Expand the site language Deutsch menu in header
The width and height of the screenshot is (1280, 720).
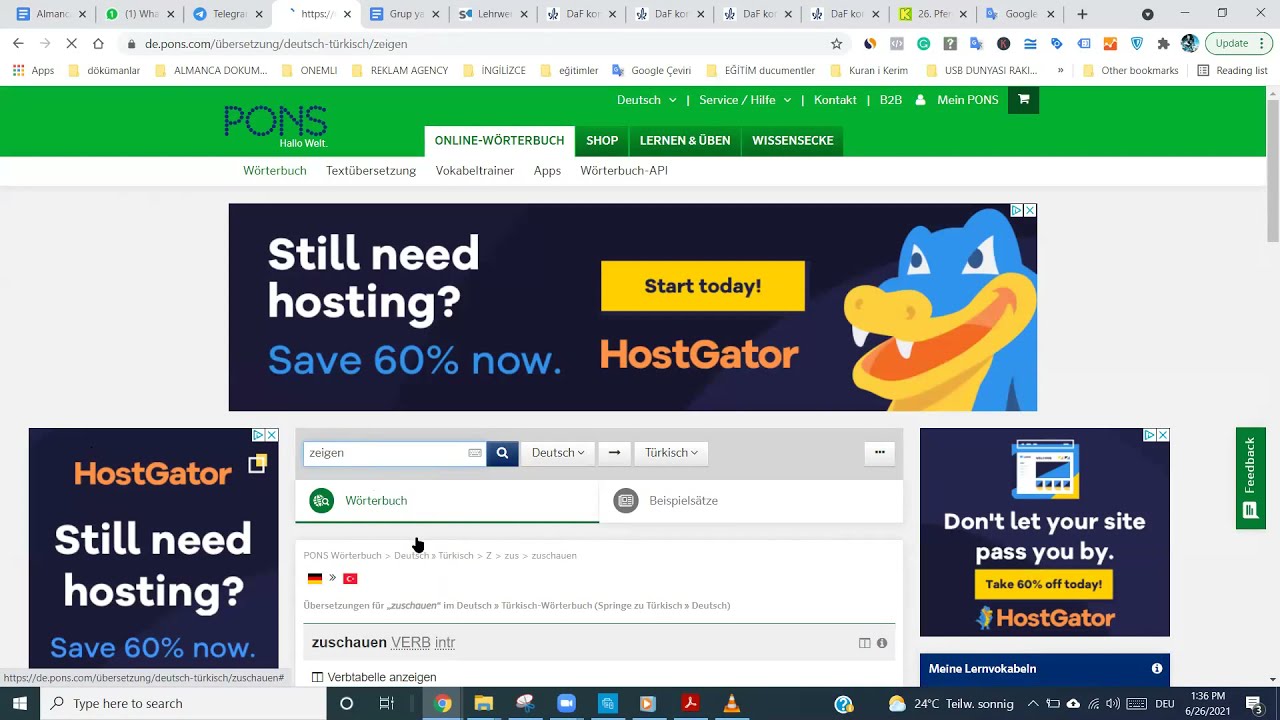(646, 100)
